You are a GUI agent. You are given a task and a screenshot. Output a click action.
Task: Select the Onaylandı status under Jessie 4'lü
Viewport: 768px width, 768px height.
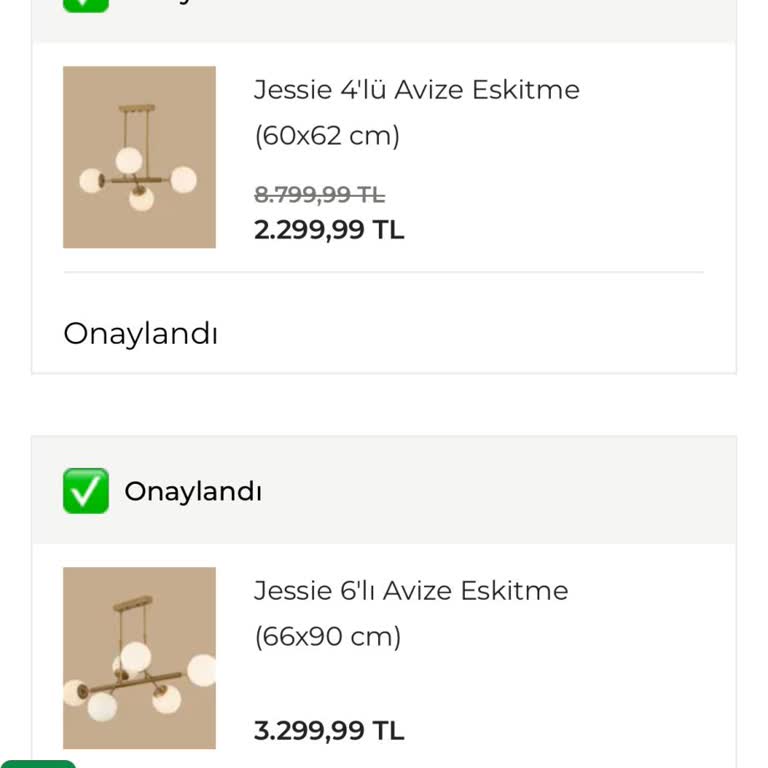coord(140,334)
